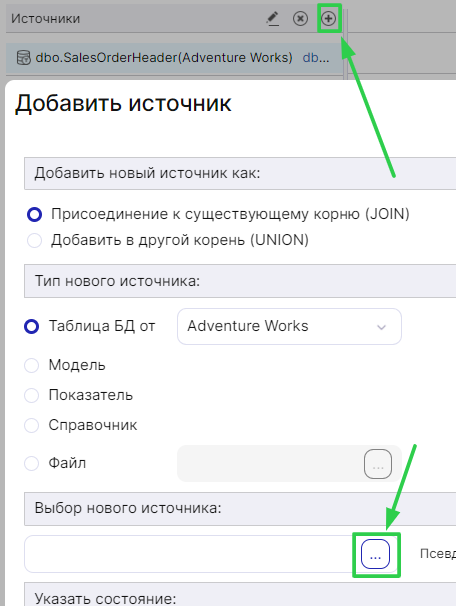
Task: Choose the Модель source type
Action: (x=31, y=365)
